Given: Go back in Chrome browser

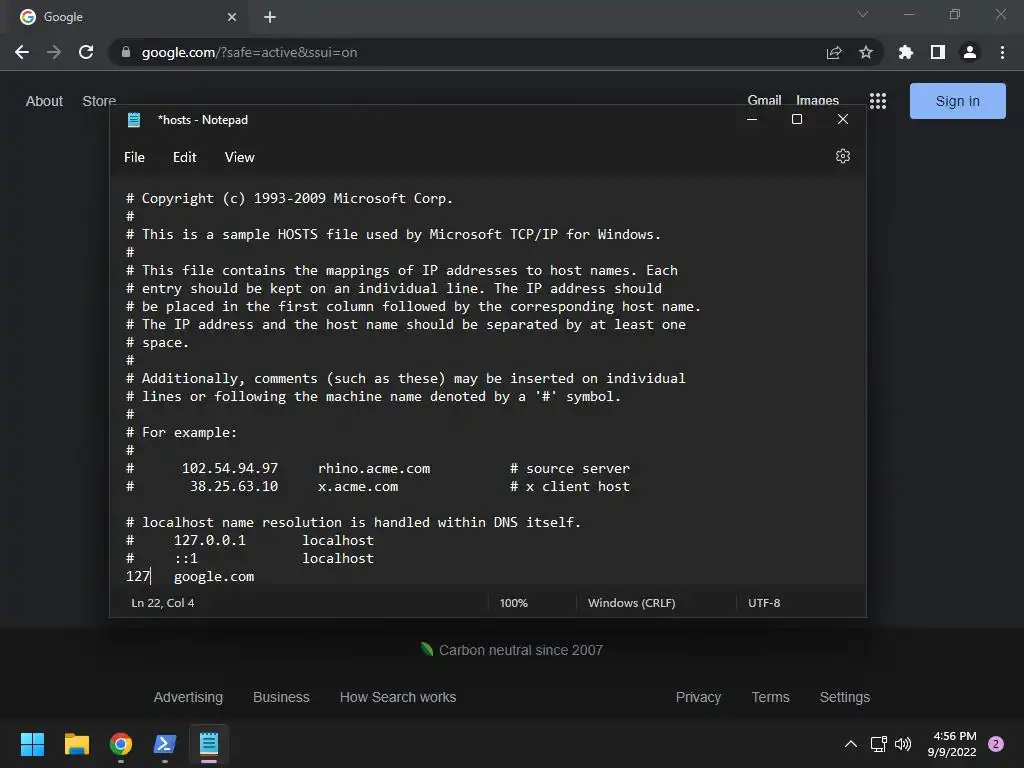Looking at the screenshot, I should 22,52.
